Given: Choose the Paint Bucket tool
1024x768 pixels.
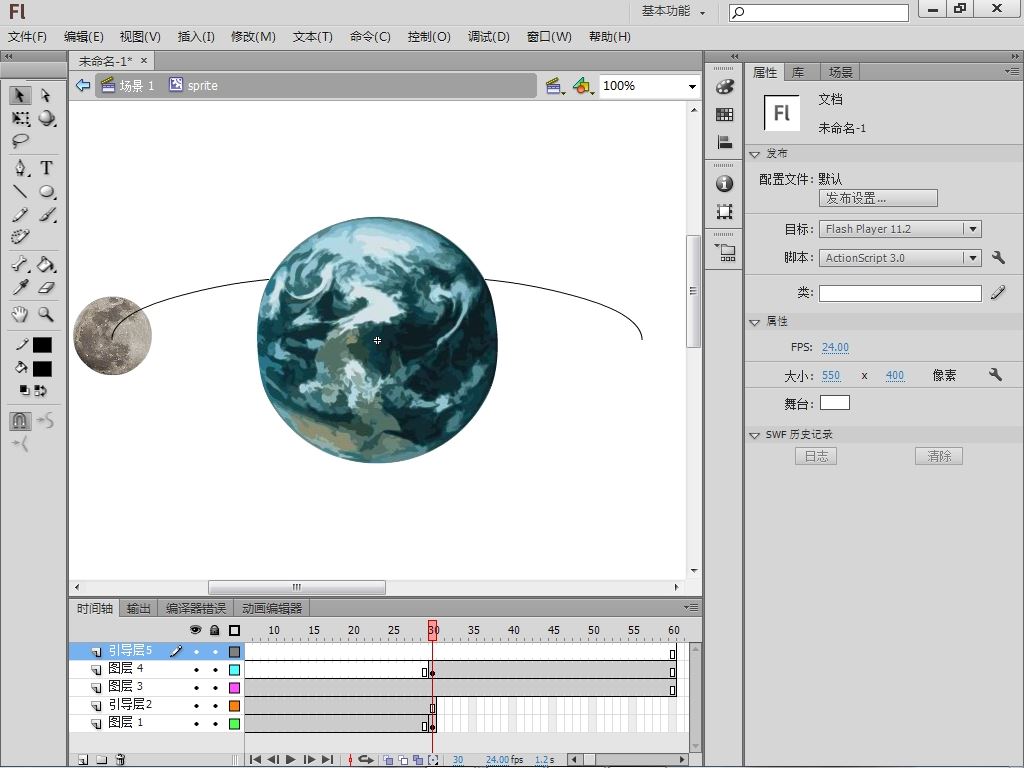Looking at the screenshot, I should (46, 265).
